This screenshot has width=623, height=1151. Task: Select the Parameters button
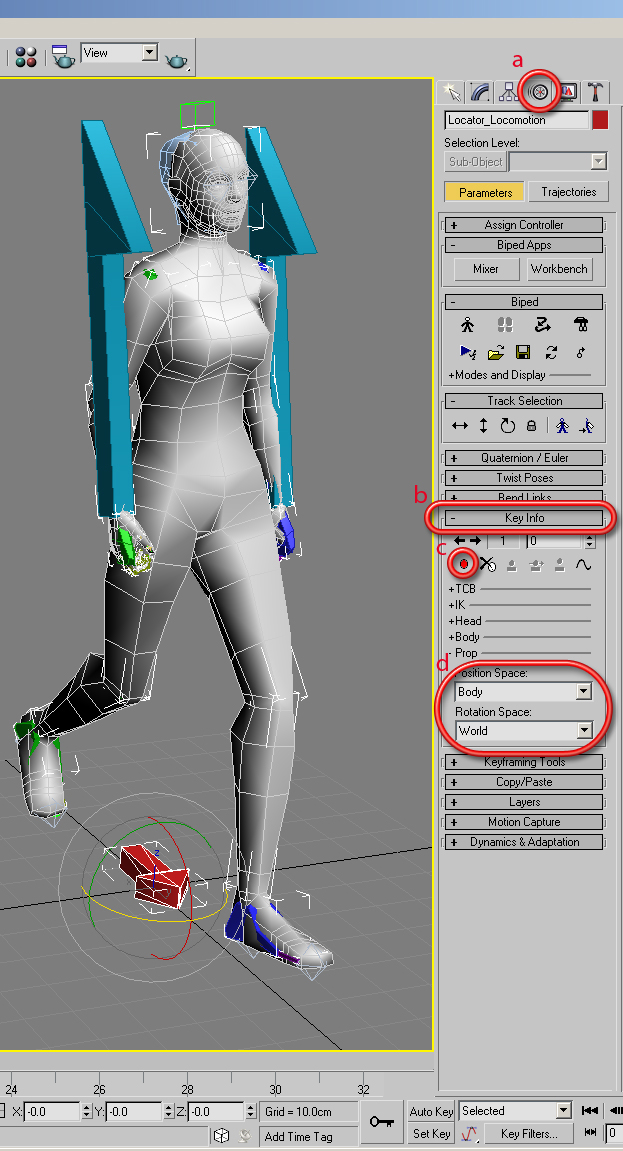(484, 192)
